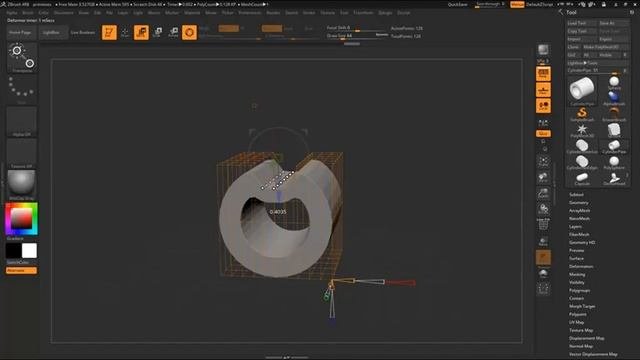This screenshot has height=360, width=640.
Task: Select the Rotate mode icon
Action: tap(173, 32)
